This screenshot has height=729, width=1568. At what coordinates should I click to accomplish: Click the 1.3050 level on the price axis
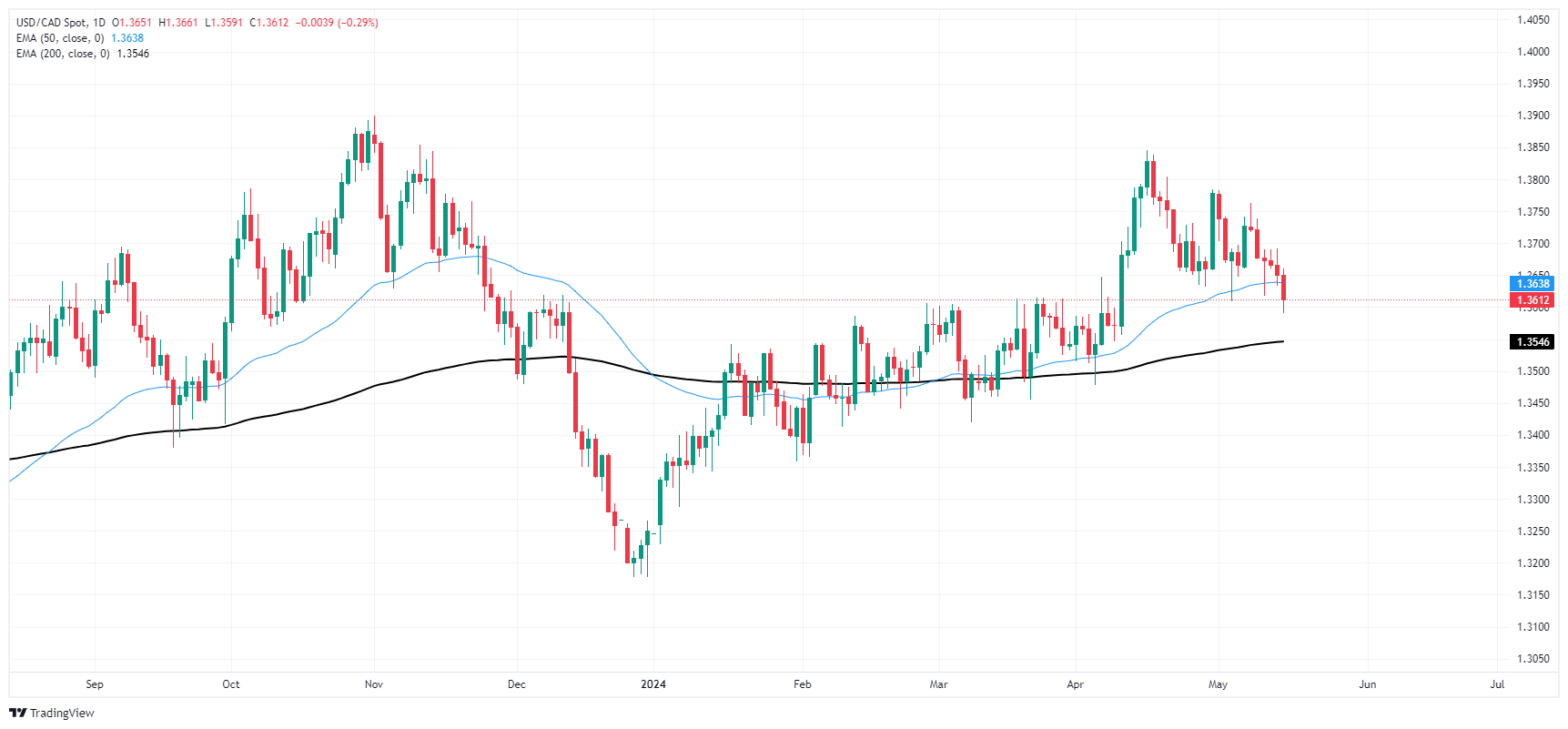pyautogui.click(x=1533, y=659)
